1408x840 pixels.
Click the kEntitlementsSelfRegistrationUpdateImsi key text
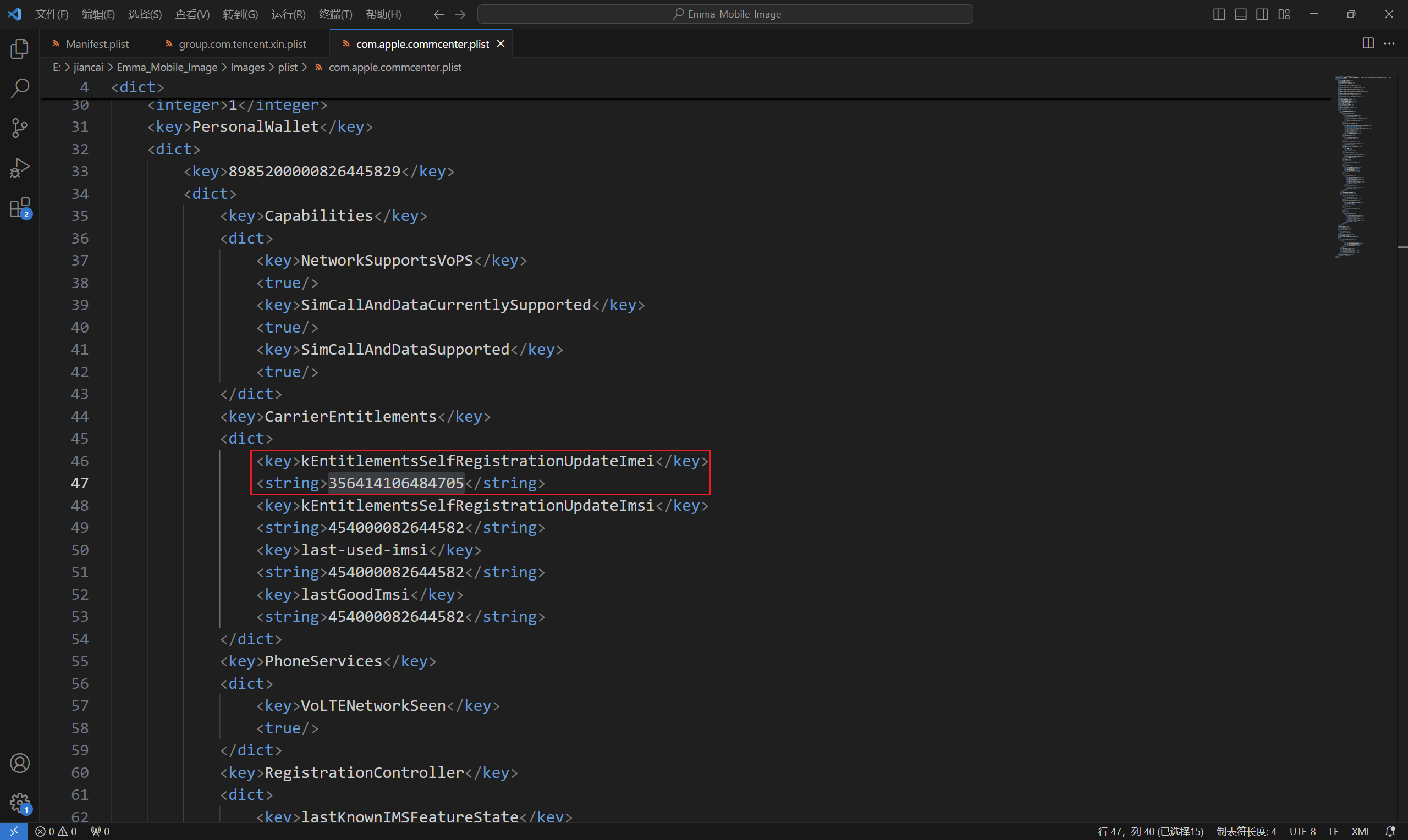477,505
